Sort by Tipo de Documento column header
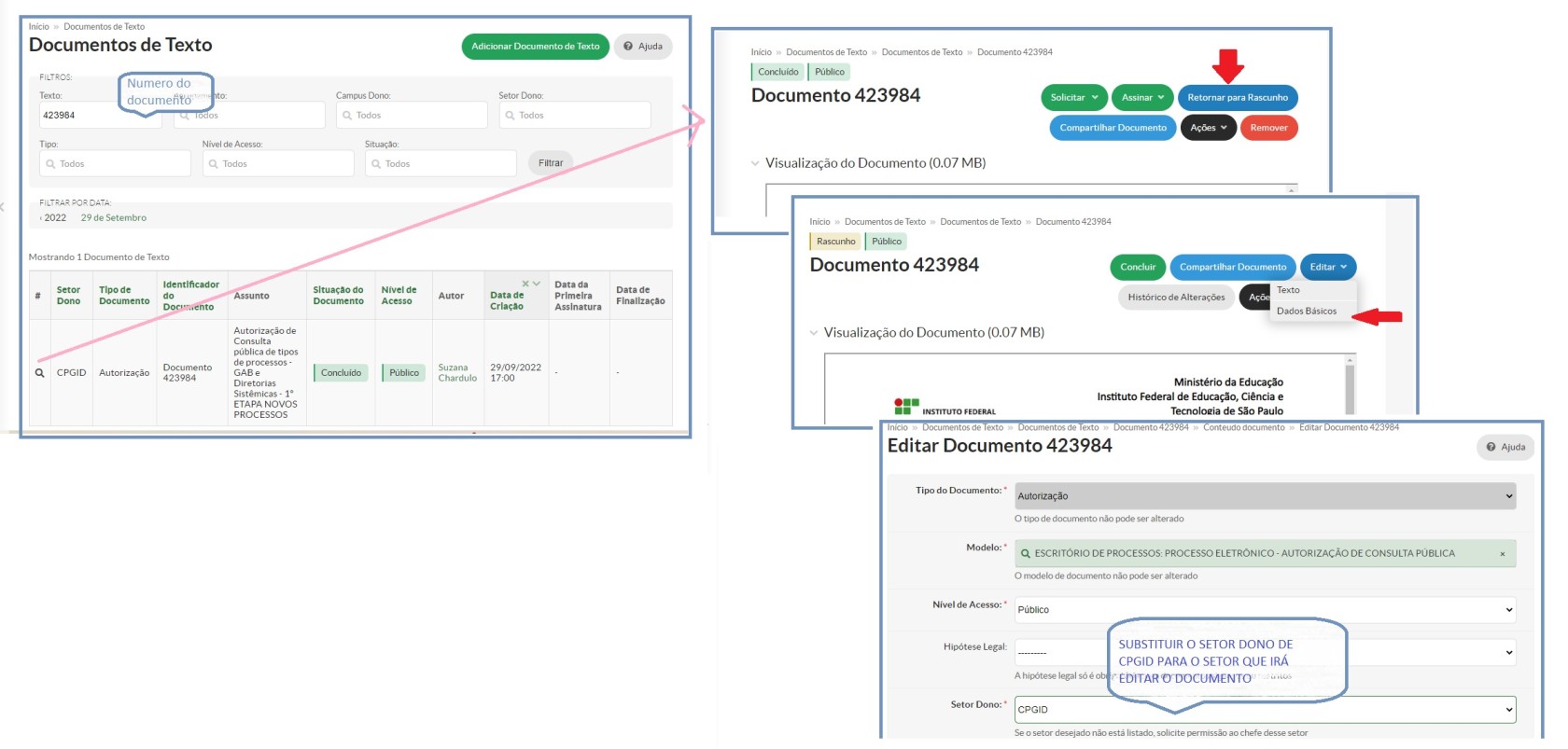The height and width of the screenshot is (749, 1568). [124, 296]
